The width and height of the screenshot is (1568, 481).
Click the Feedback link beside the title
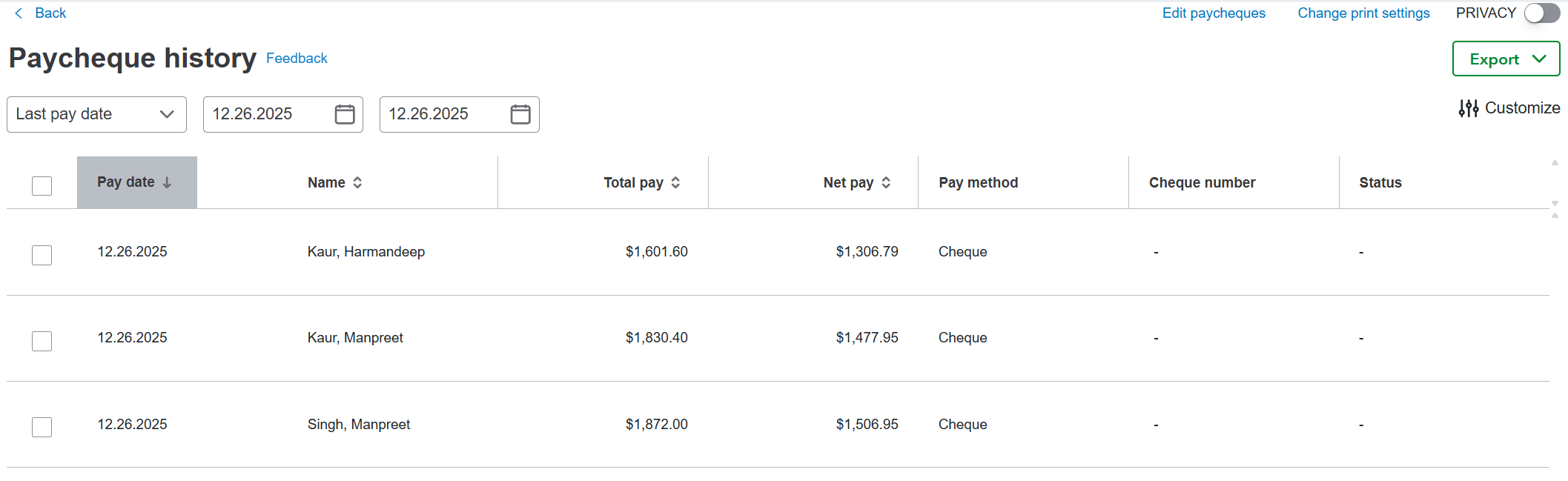[297, 59]
